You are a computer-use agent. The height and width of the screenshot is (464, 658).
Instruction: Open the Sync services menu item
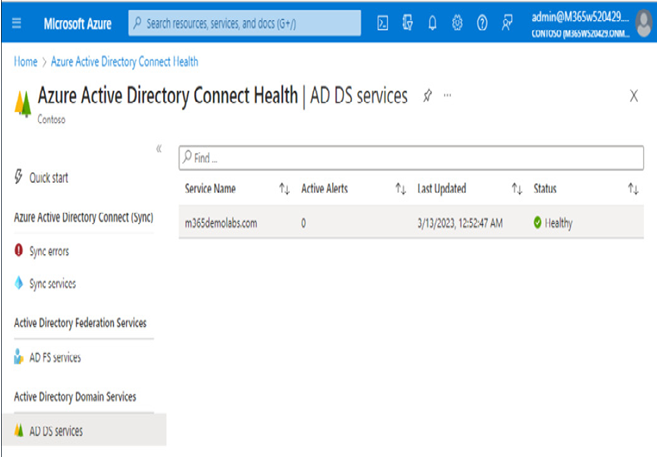[52, 284]
